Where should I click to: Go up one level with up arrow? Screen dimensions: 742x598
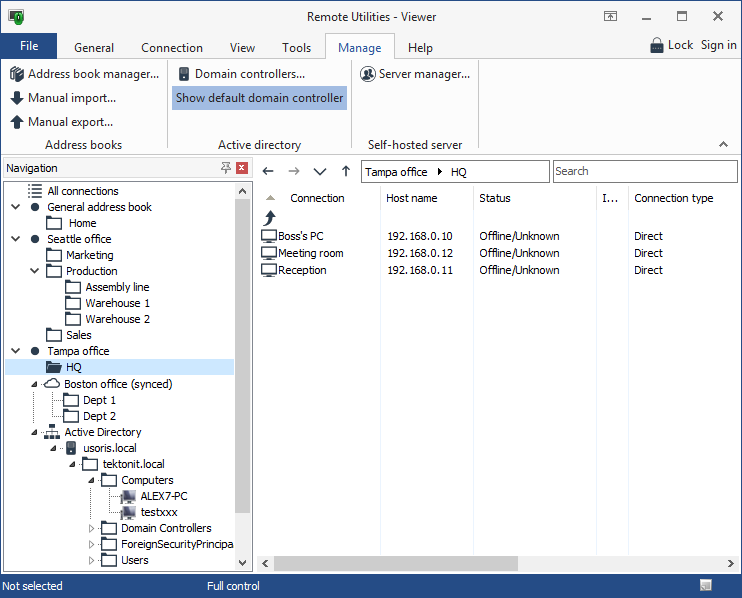point(346,171)
